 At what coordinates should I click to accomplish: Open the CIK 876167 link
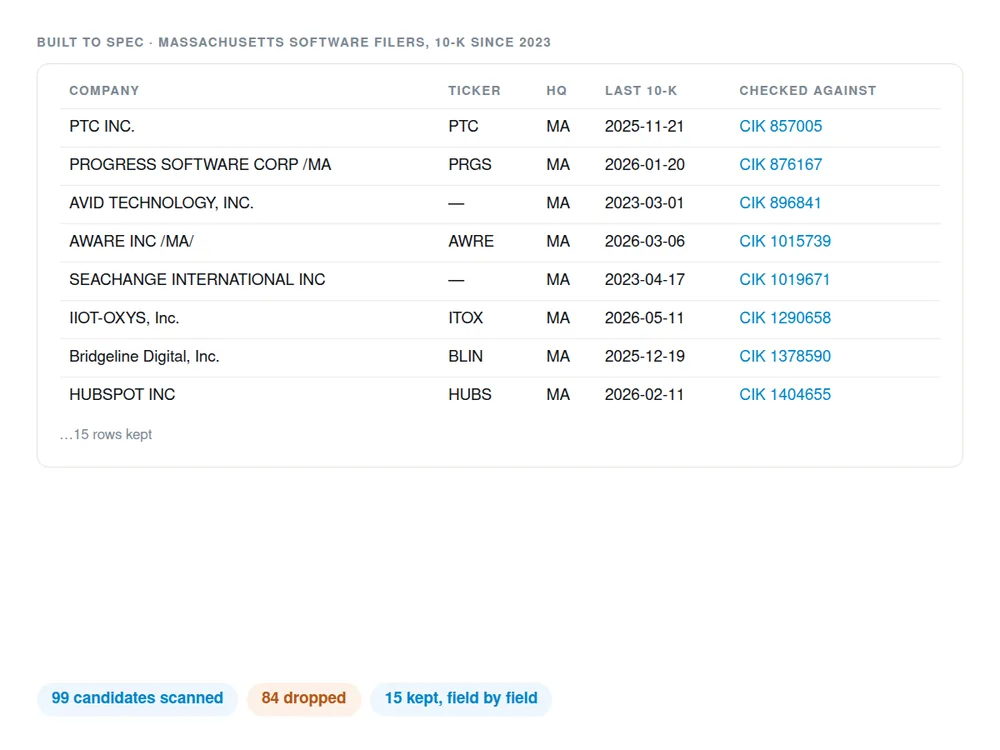[x=780, y=165]
